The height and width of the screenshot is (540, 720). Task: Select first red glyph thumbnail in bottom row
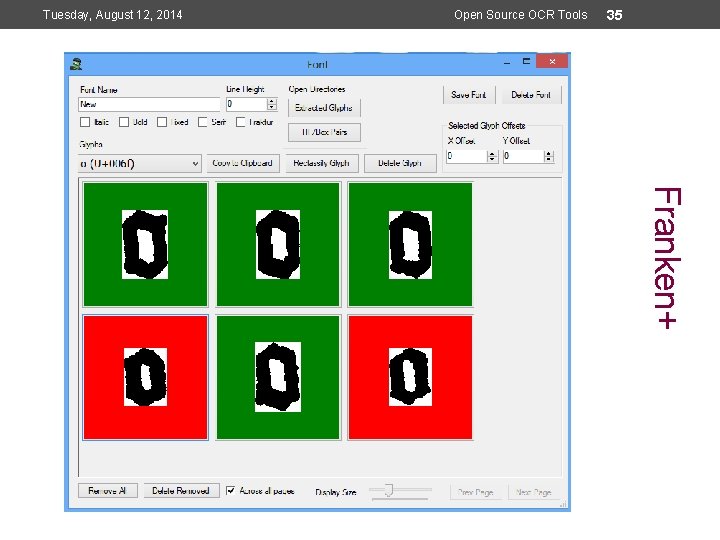(x=146, y=377)
